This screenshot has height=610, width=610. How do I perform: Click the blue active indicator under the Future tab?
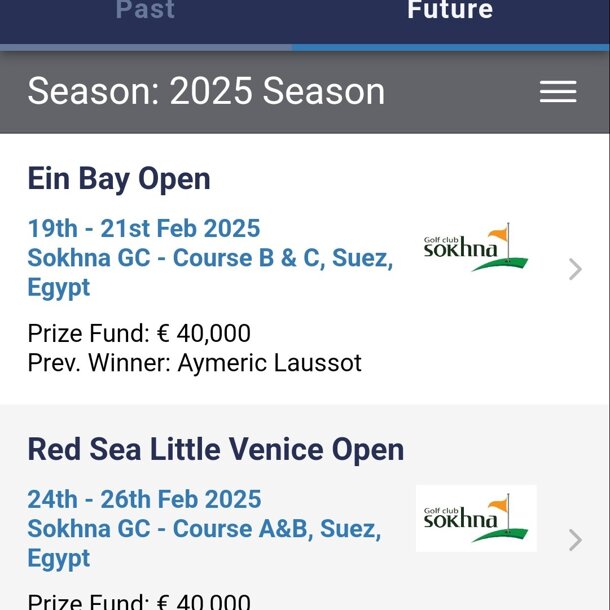pos(450,47)
